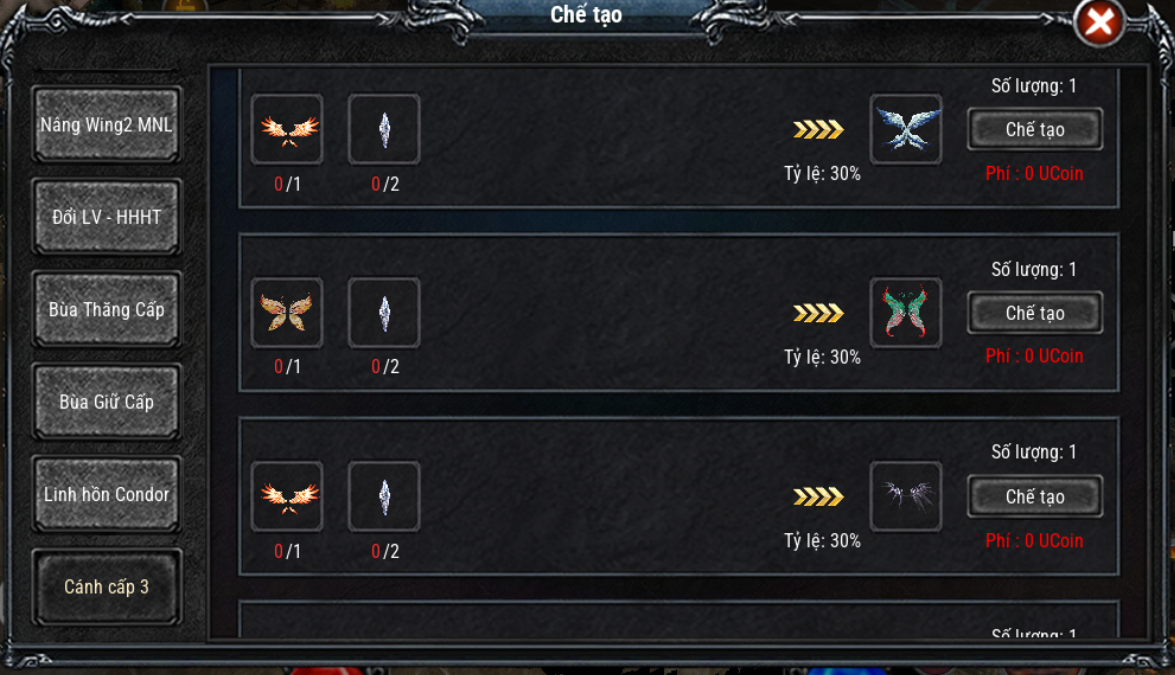Click the crystal gem in second recipe
This screenshot has width=1175, height=675.
click(384, 312)
